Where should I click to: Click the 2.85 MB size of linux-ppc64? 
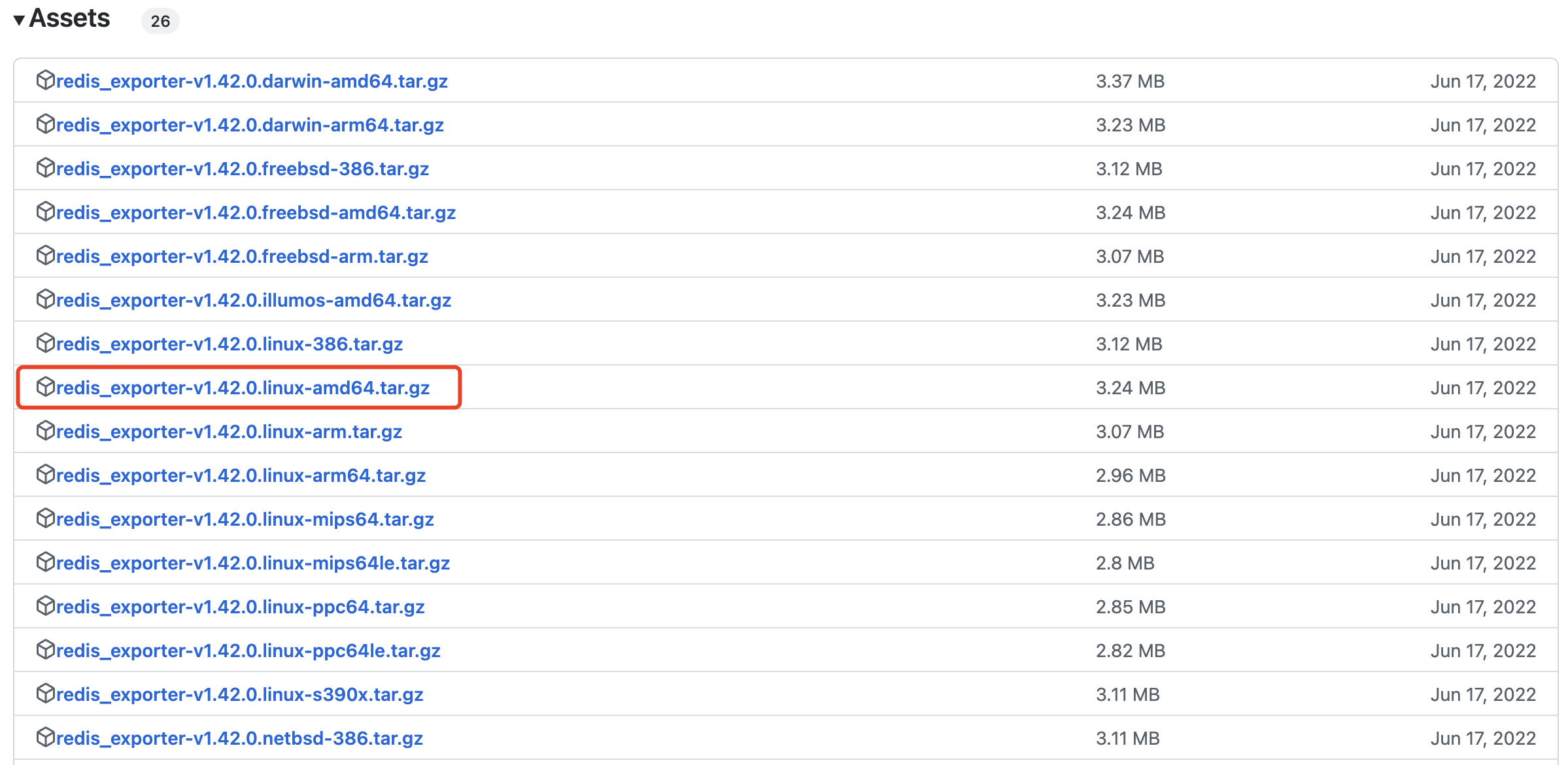click(x=1131, y=607)
